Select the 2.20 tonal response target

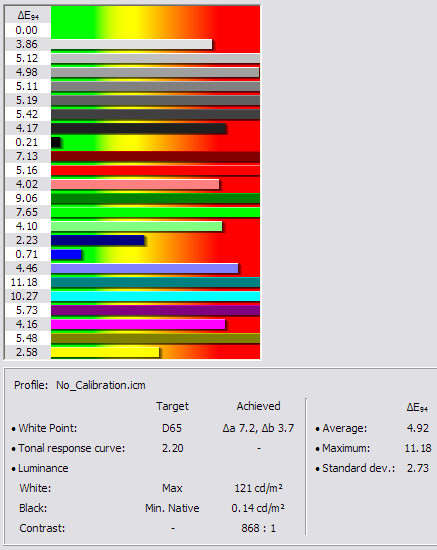click(x=173, y=448)
